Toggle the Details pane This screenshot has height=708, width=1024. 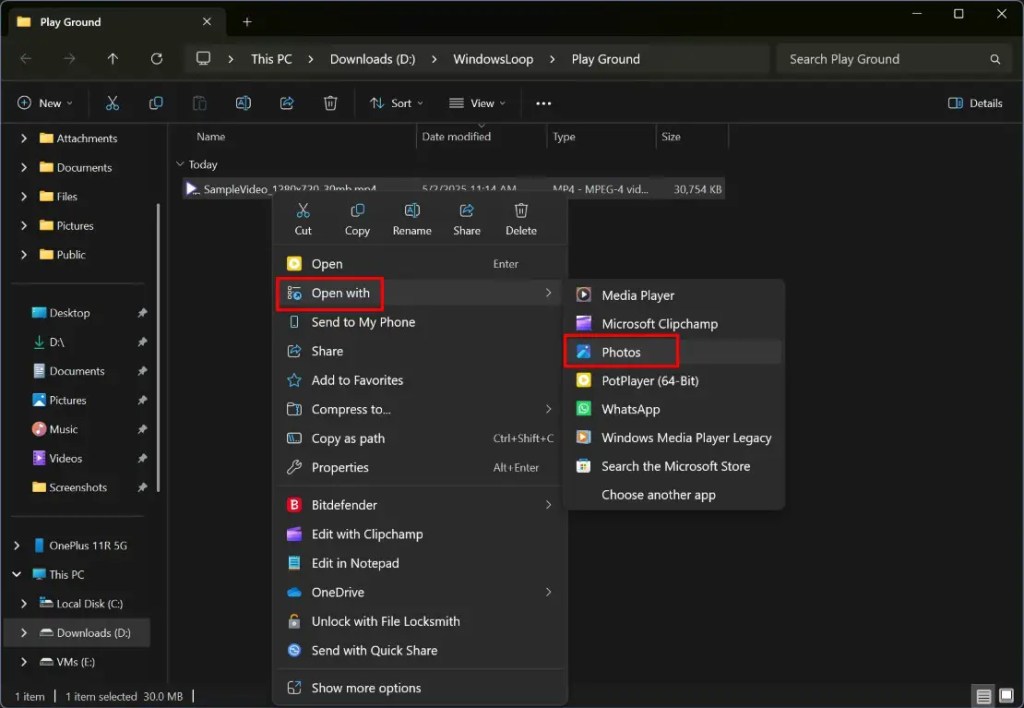click(975, 103)
